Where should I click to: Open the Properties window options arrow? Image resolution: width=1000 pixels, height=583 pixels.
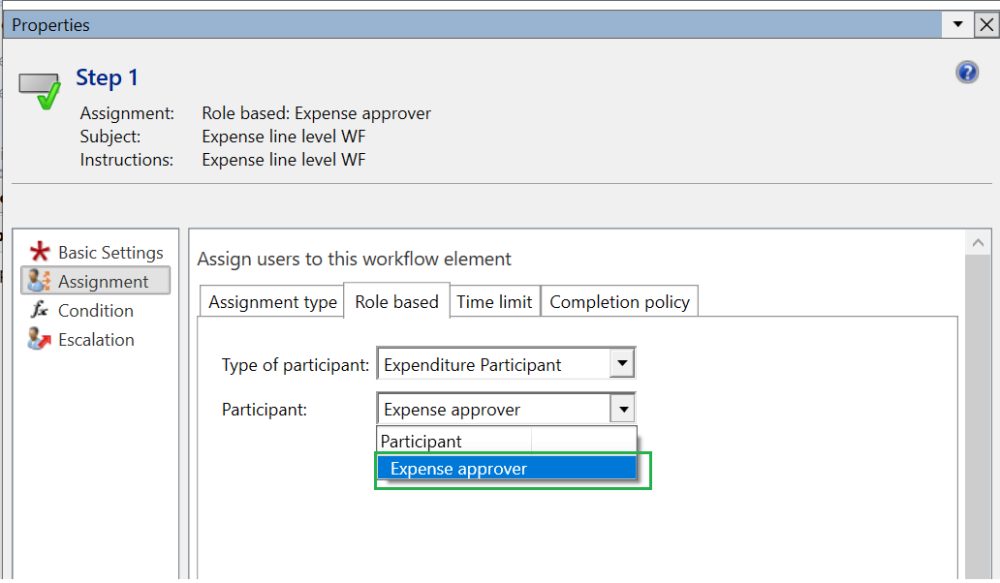958,24
